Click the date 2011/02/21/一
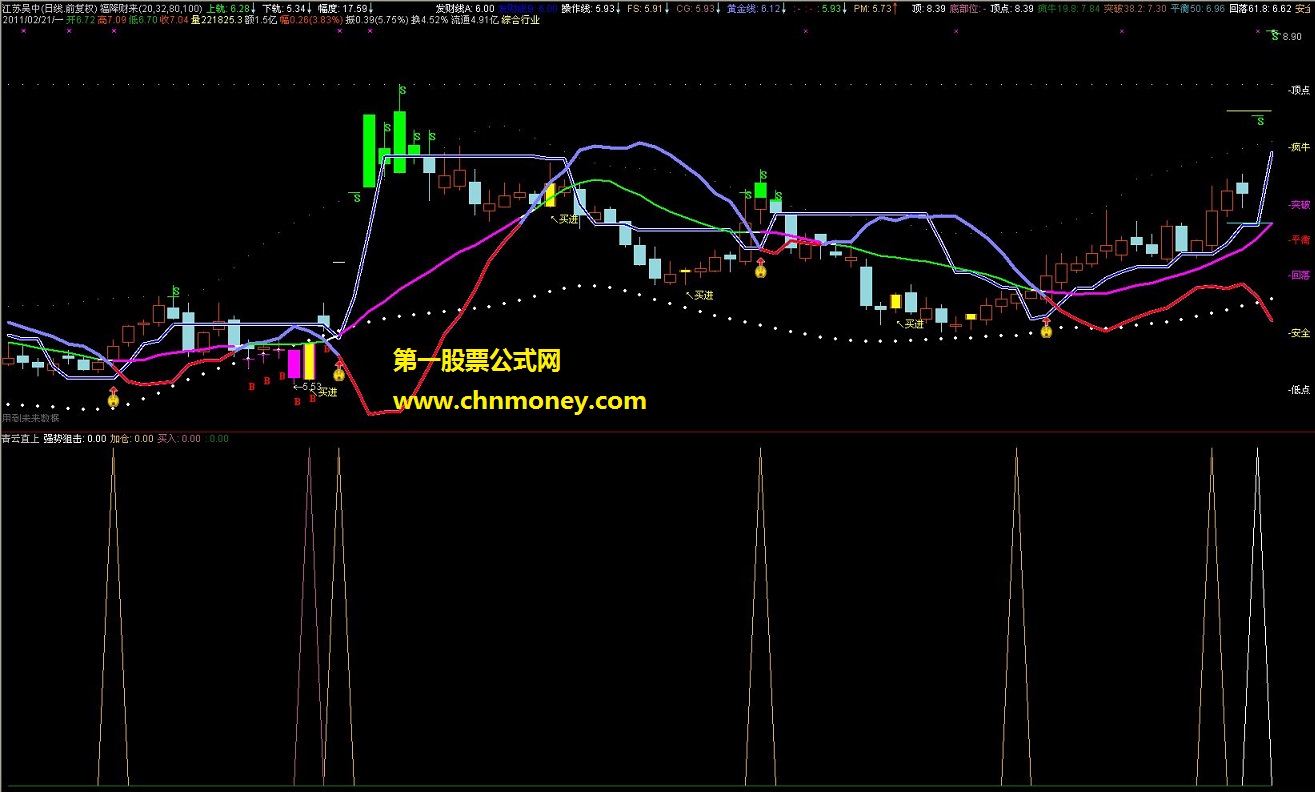The width and height of the screenshot is (1315, 792). coord(30,19)
